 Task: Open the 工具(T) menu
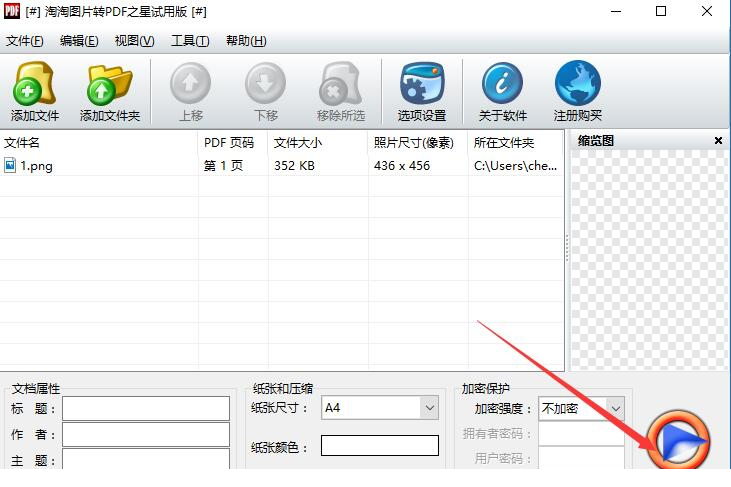pos(190,41)
